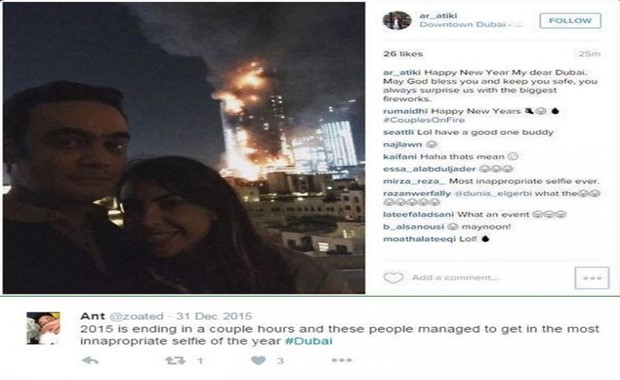
Task: Focus the Add a comment field
Action: [455, 278]
